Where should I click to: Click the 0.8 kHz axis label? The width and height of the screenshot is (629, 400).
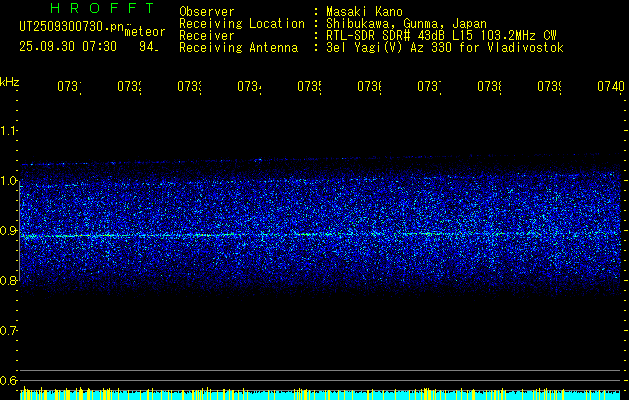coord(8,280)
